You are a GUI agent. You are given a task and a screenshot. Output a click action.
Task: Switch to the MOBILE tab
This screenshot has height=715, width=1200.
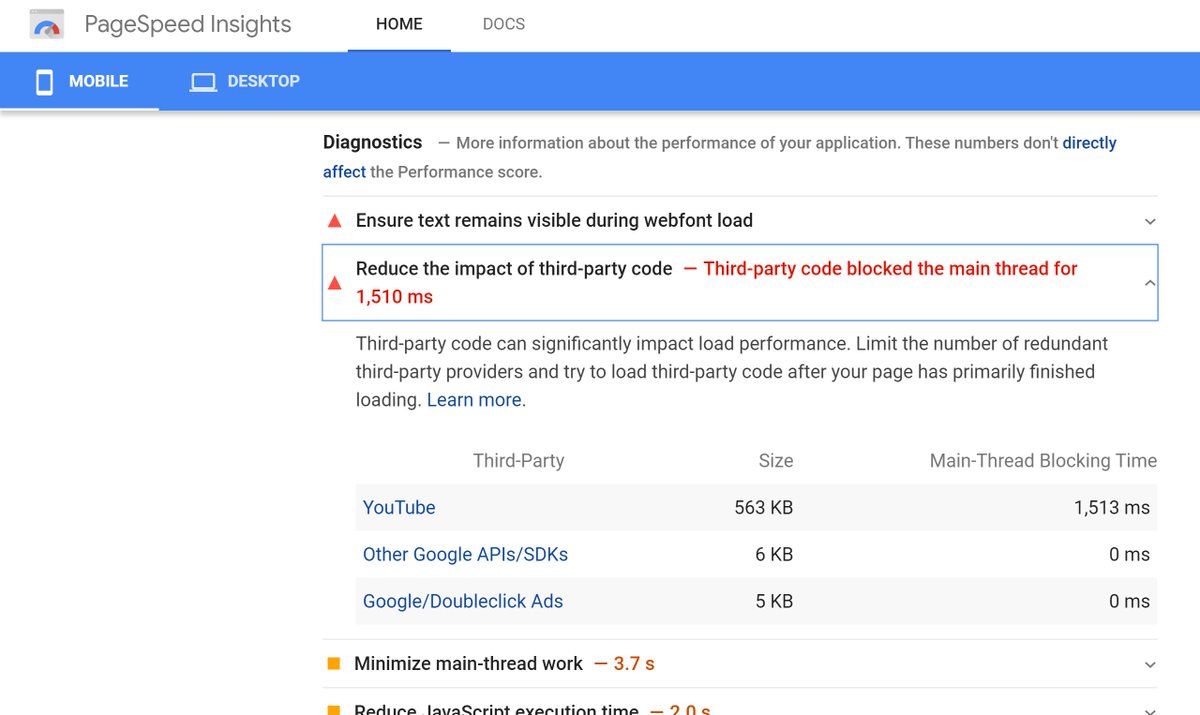pos(80,81)
